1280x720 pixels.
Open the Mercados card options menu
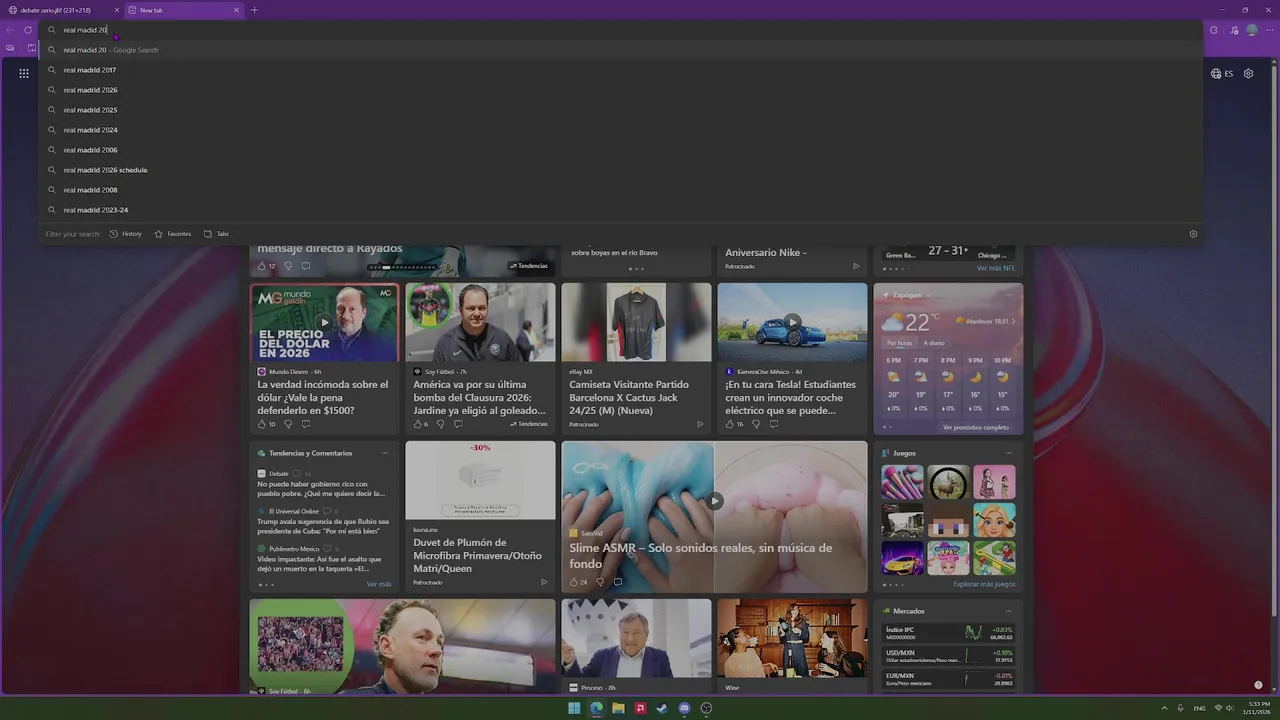pos(1008,611)
